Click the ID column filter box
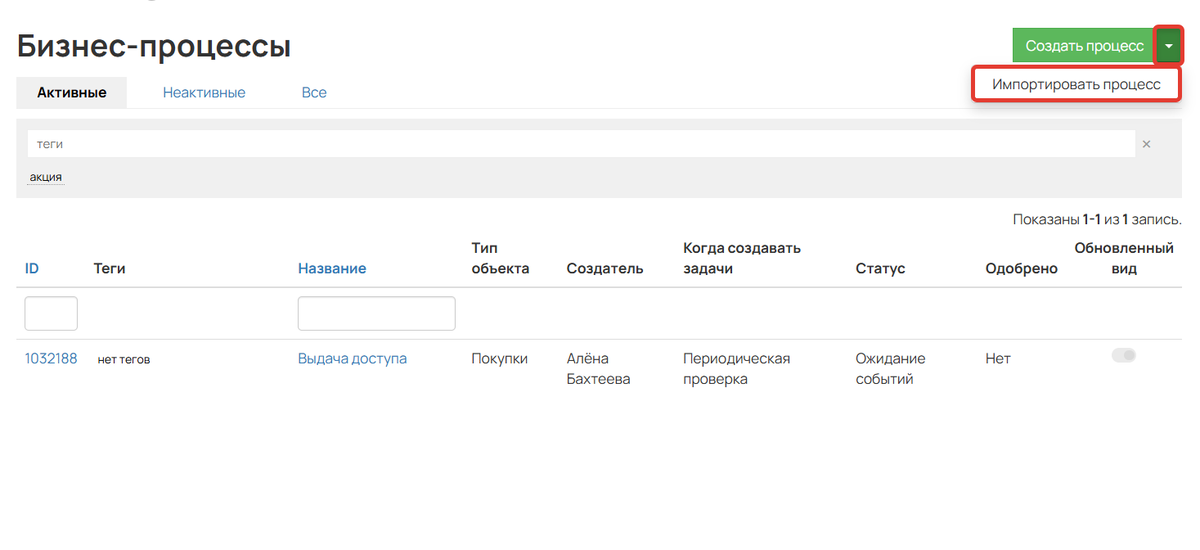Screen dimensions: 1200x550 pyautogui.click(x=51, y=313)
